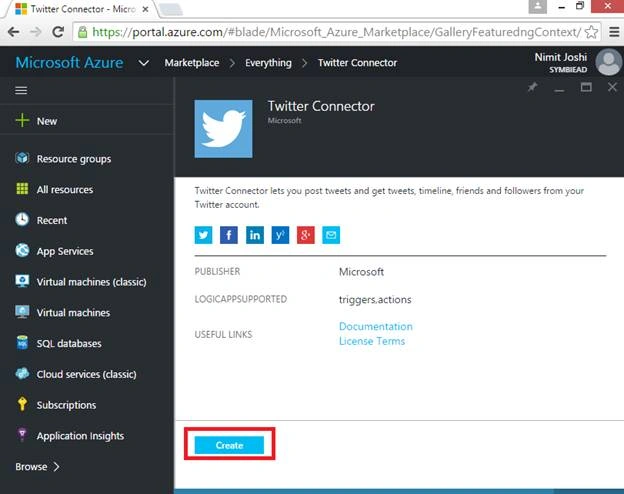Collapse sidebar with hamburger icon
This screenshot has width=624, height=494.
pyautogui.click(x=21, y=90)
